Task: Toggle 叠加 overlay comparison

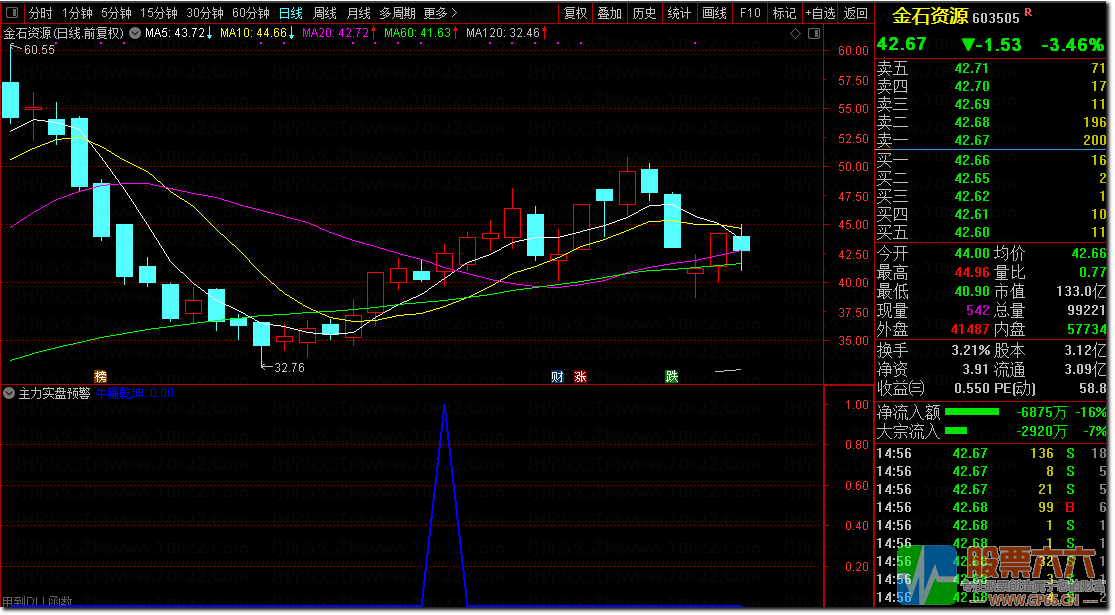Action: tap(609, 13)
